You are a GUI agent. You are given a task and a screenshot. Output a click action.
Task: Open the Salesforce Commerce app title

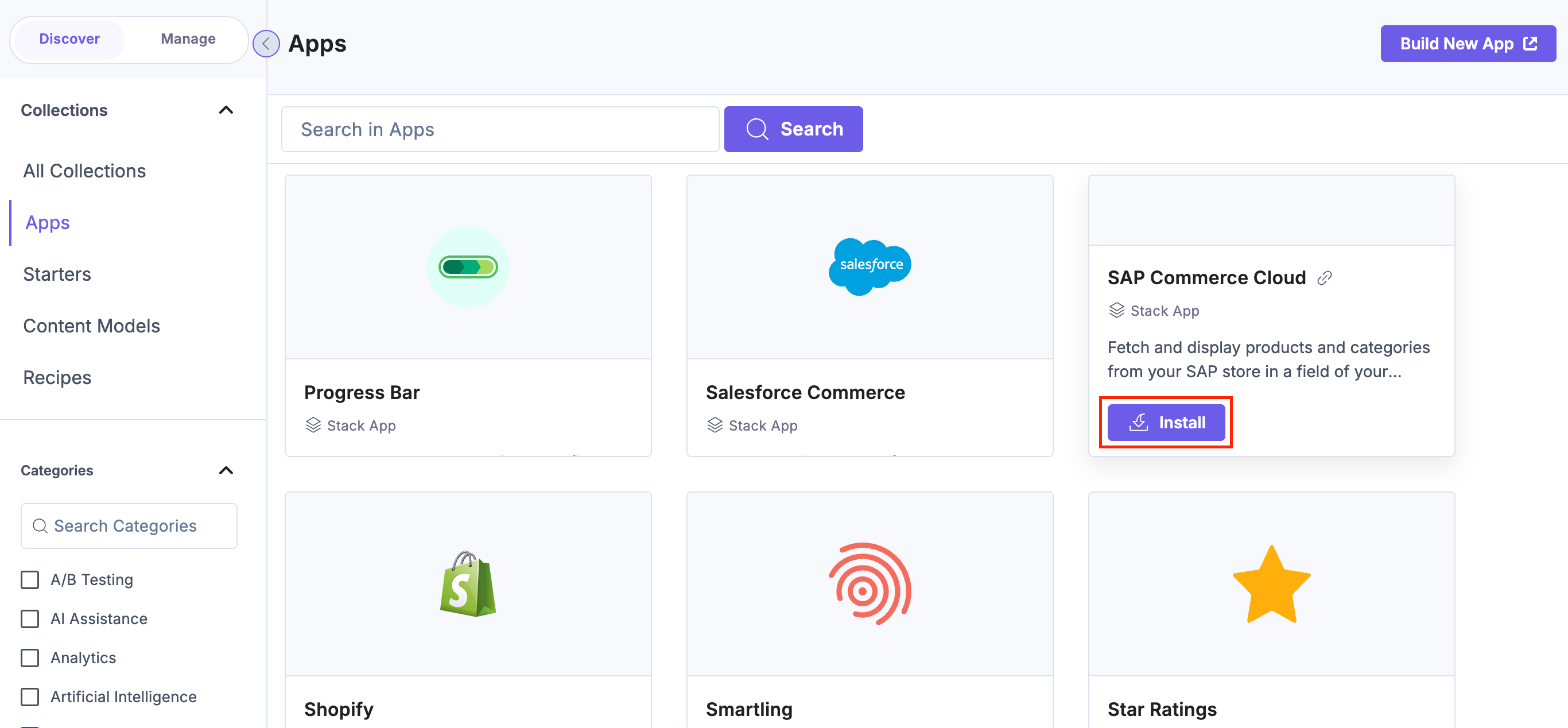[x=805, y=393]
